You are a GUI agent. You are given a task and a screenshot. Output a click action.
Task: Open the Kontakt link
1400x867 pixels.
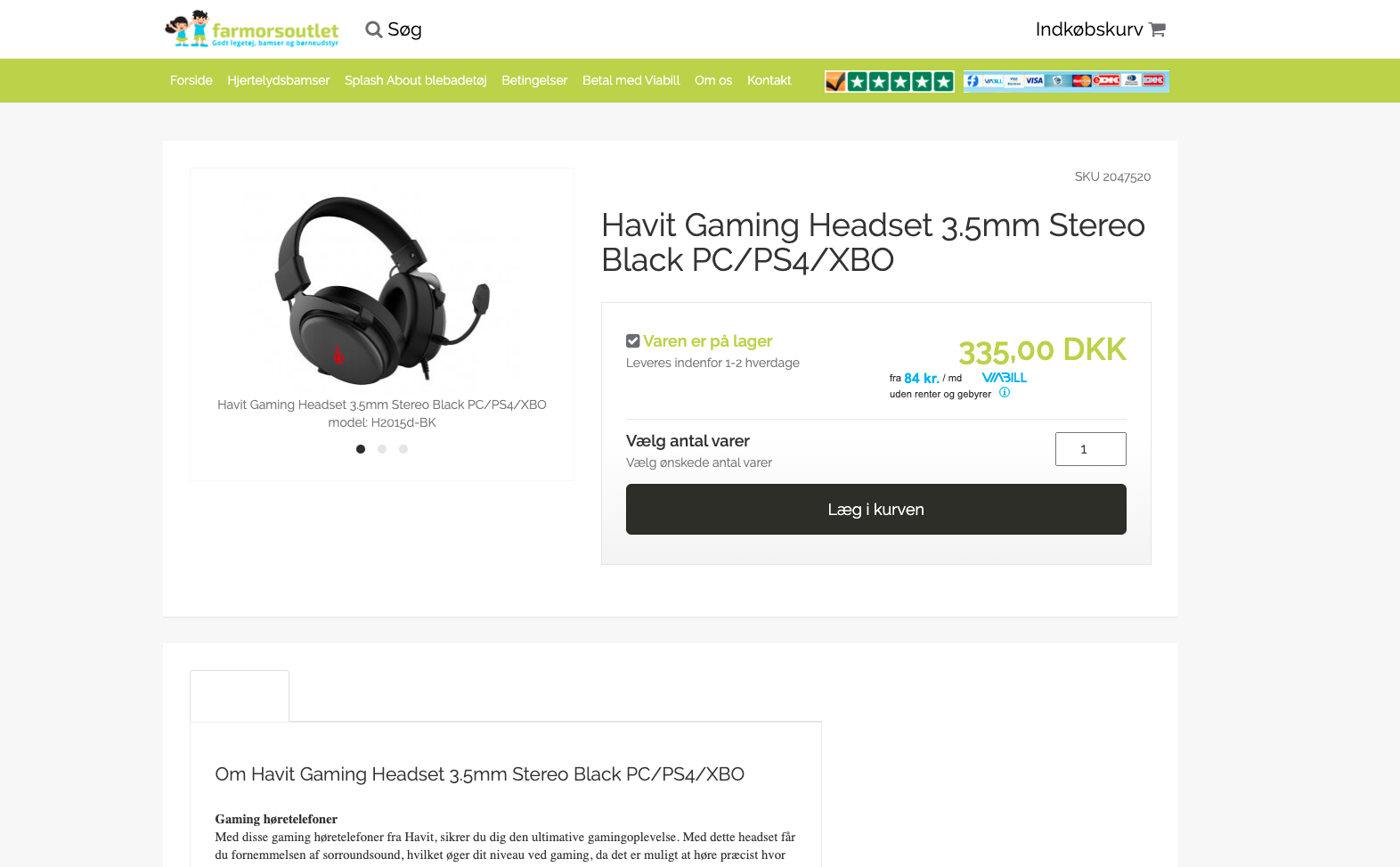pos(769,80)
